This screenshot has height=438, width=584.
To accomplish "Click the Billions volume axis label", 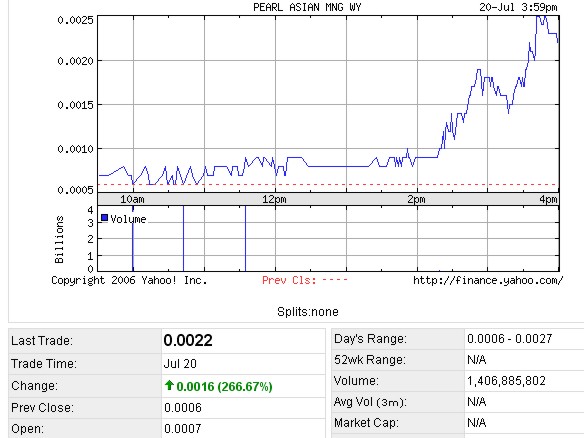I will (59, 239).
